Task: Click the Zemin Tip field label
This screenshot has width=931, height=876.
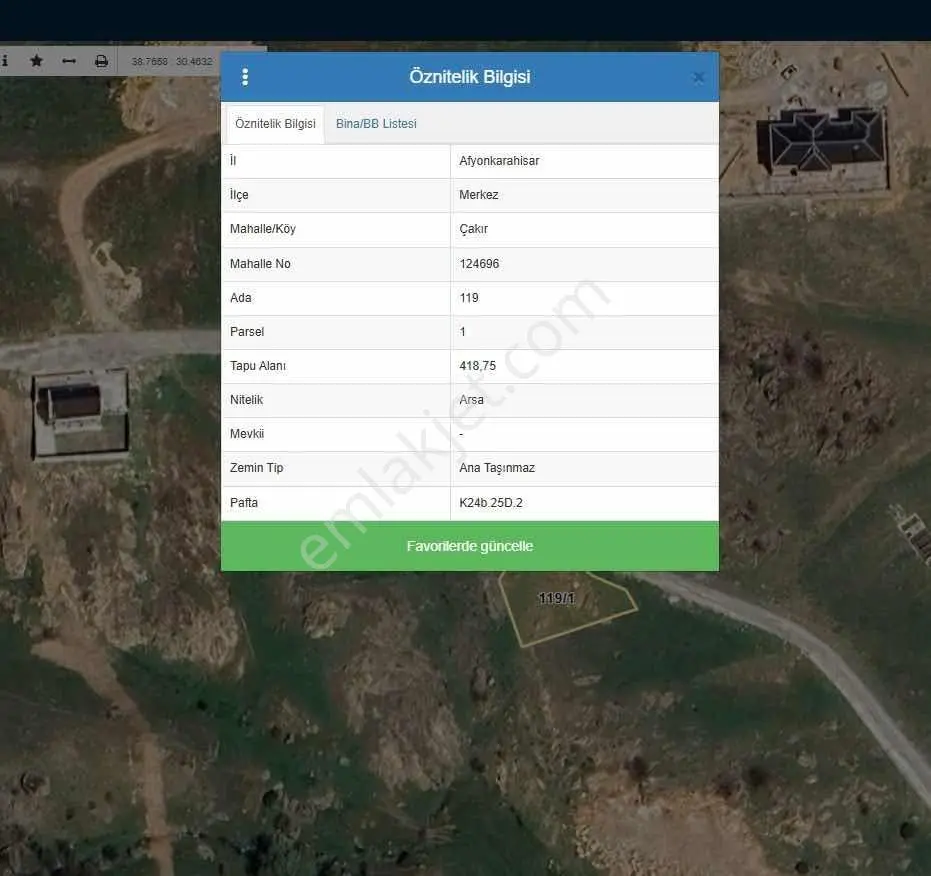Action: (256, 468)
